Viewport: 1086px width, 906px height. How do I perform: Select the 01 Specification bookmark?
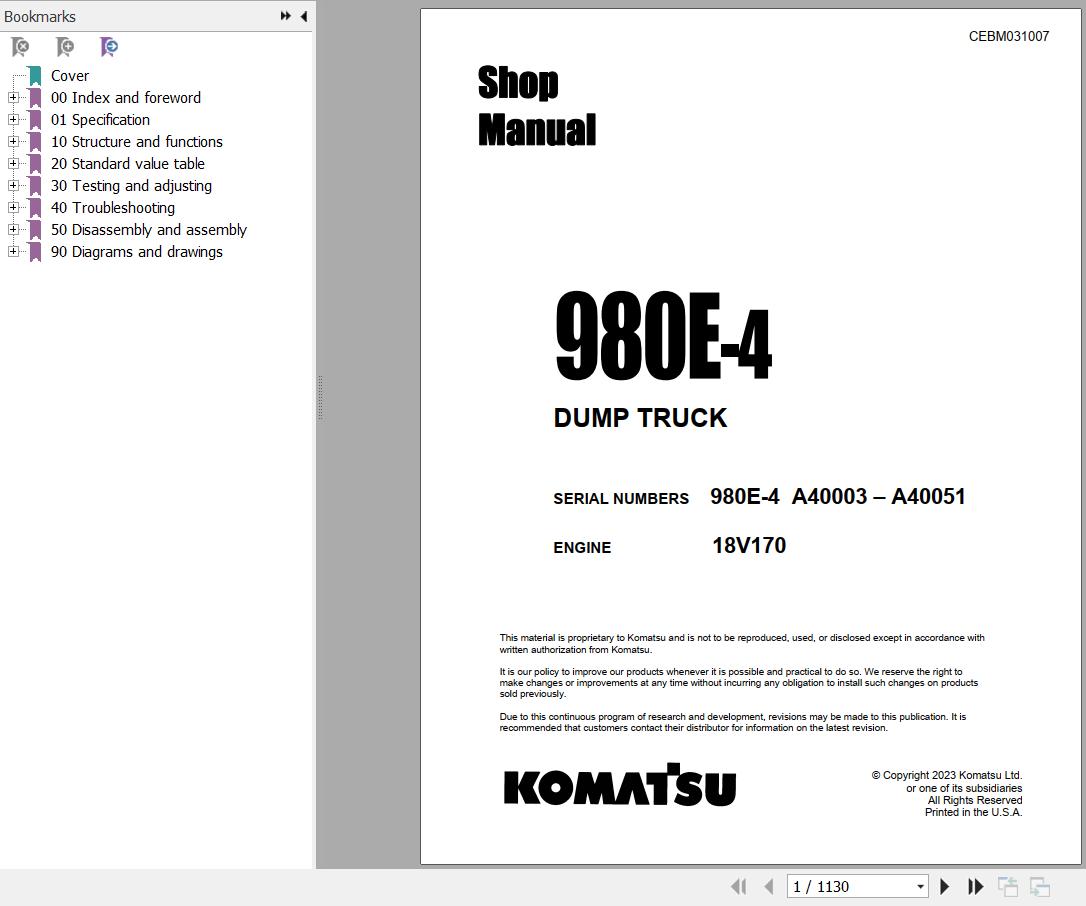coord(100,120)
